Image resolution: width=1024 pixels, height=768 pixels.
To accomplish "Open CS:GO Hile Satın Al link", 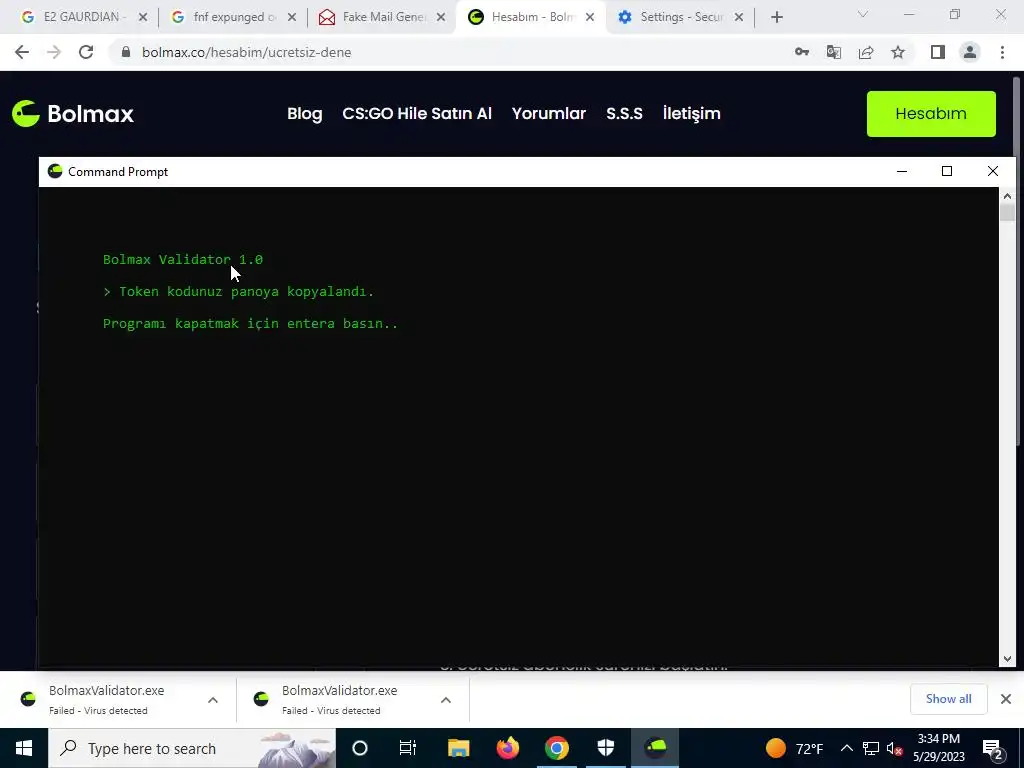I will point(417,114).
